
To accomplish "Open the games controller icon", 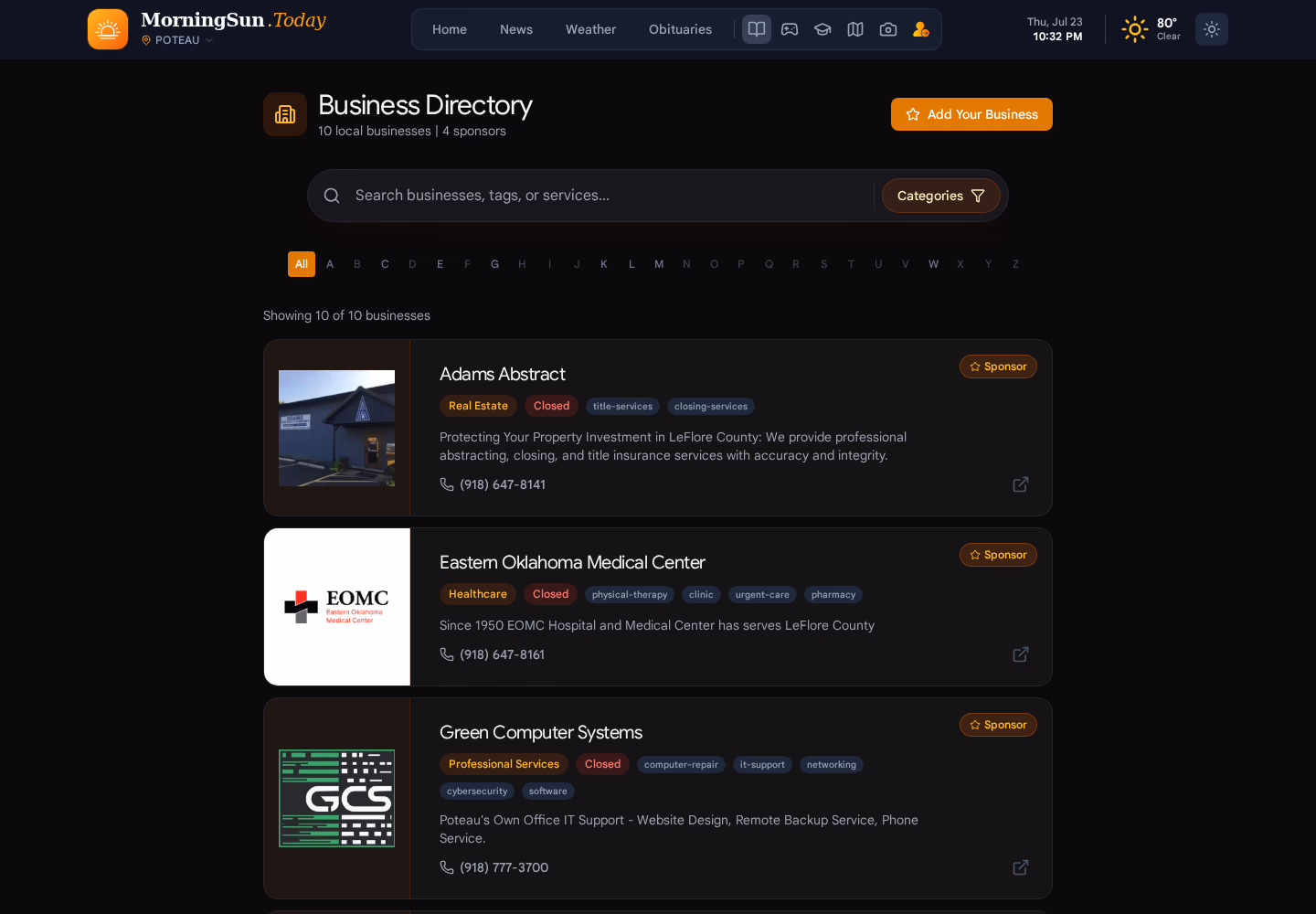I will point(790,29).
